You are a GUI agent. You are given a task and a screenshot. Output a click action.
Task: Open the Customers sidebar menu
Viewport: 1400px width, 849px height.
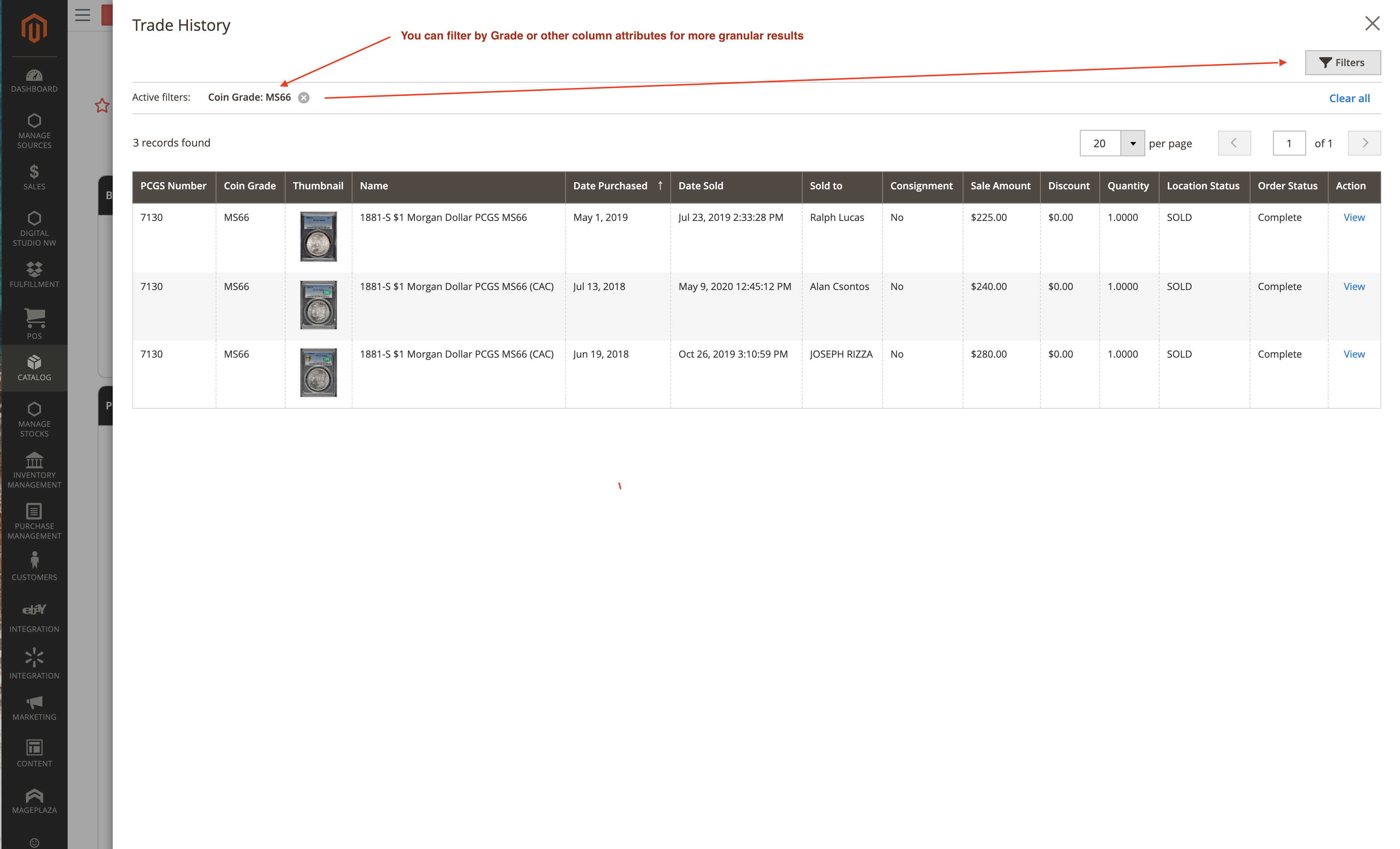34,567
